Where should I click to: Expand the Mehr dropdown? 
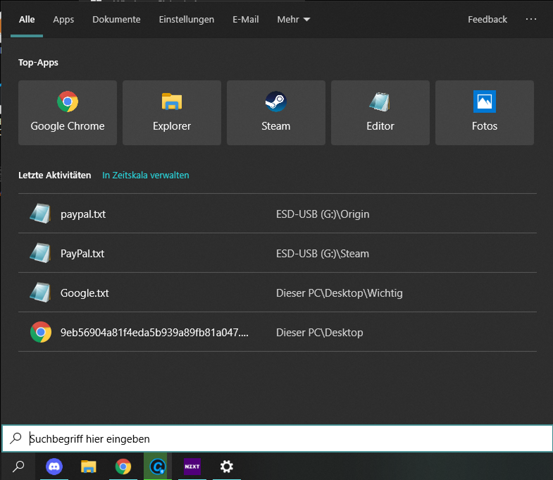click(x=293, y=19)
